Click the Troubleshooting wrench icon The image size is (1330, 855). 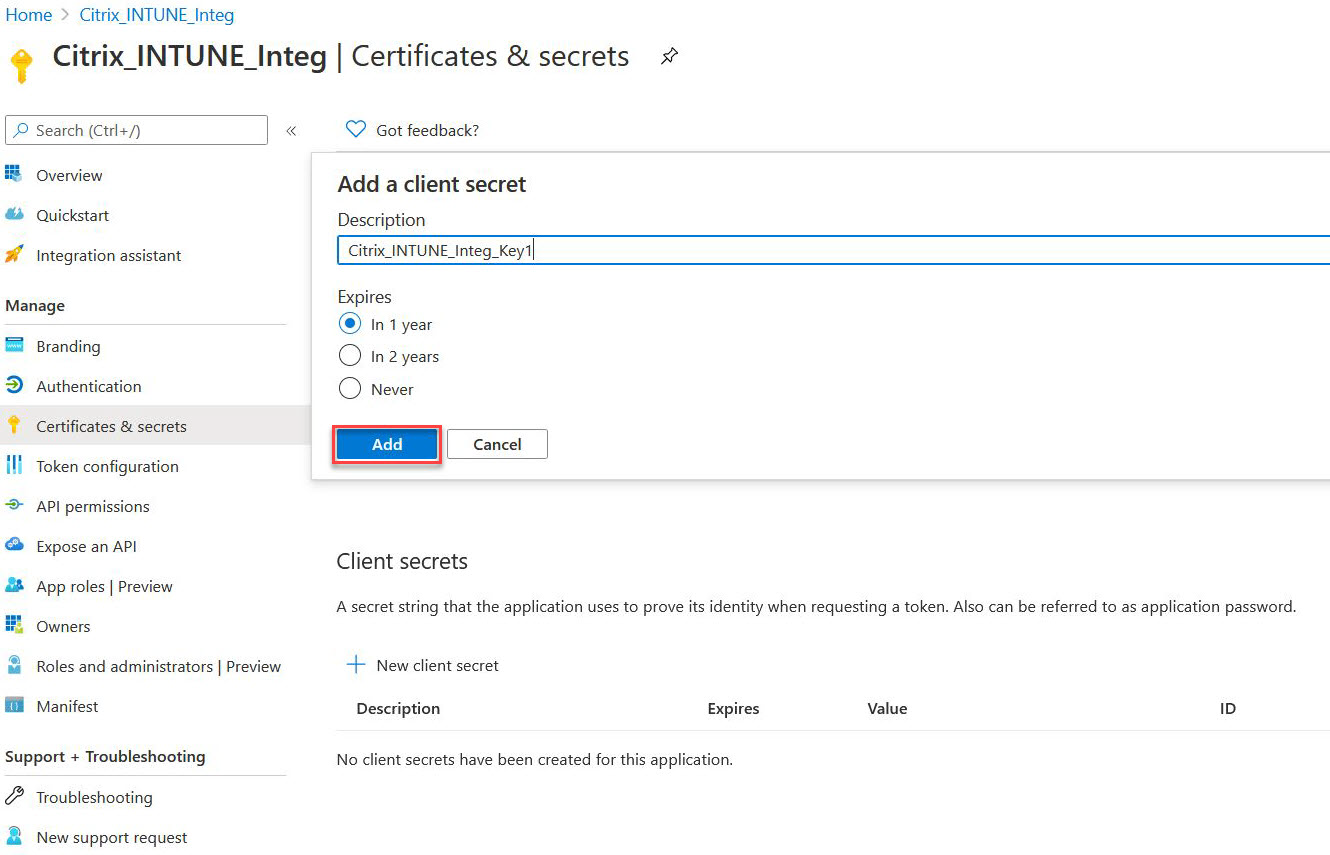point(14,797)
